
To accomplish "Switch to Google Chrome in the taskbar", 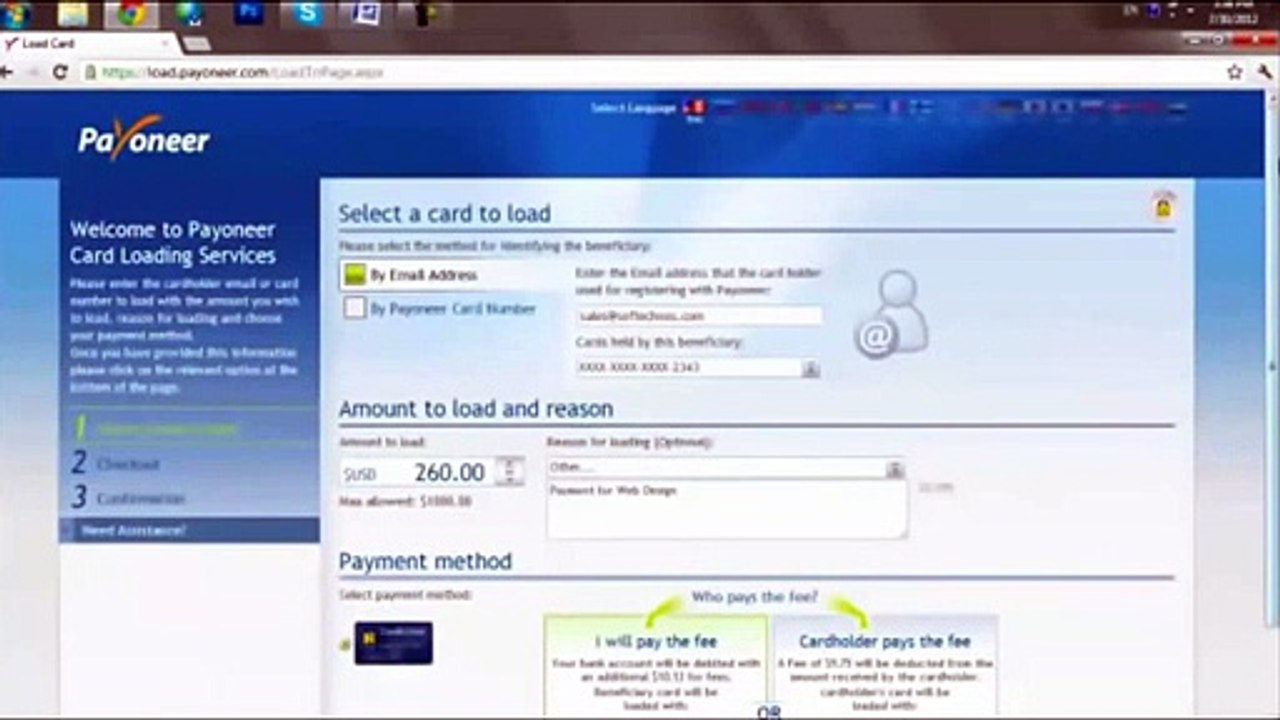I will (131, 14).
